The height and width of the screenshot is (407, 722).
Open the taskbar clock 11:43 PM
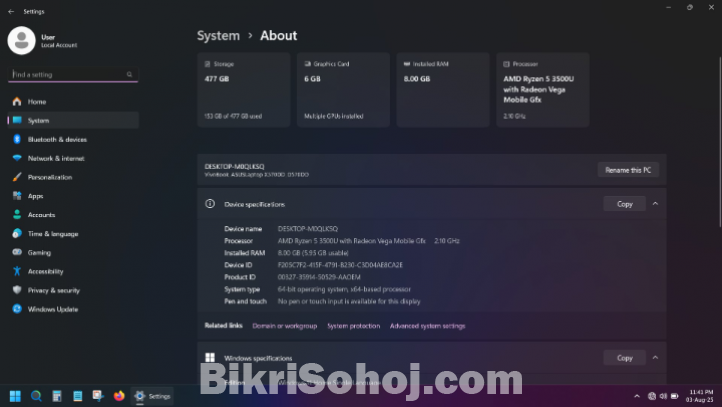click(700, 396)
